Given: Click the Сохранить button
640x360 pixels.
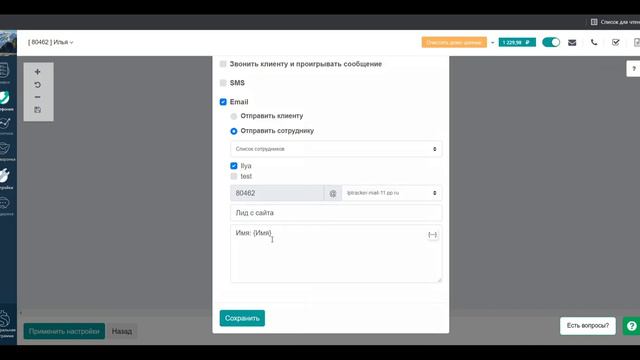Looking at the screenshot, I should pyautogui.click(x=242, y=318).
